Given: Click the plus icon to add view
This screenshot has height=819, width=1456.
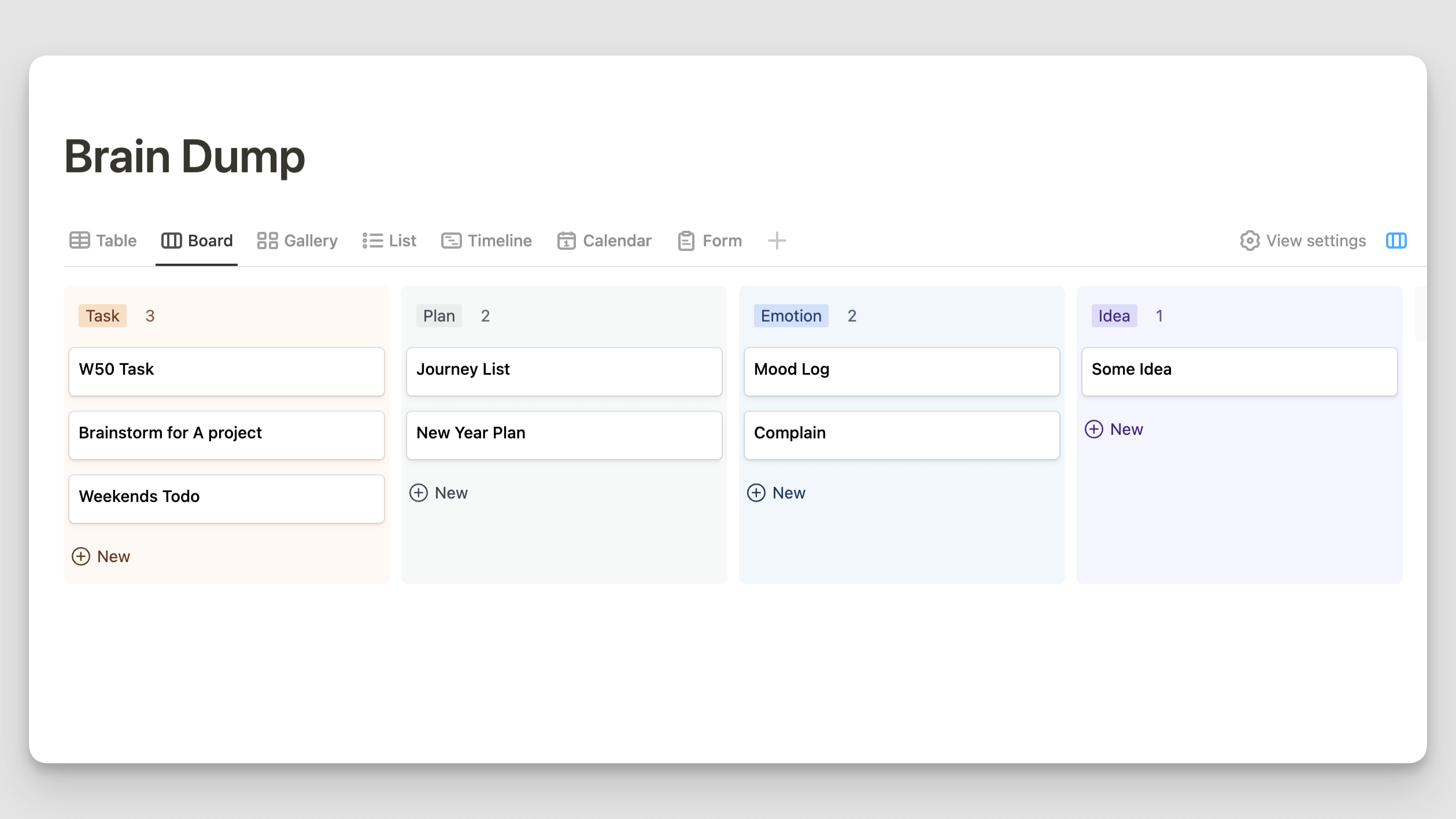Looking at the screenshot, I should [x=777, y=241].
